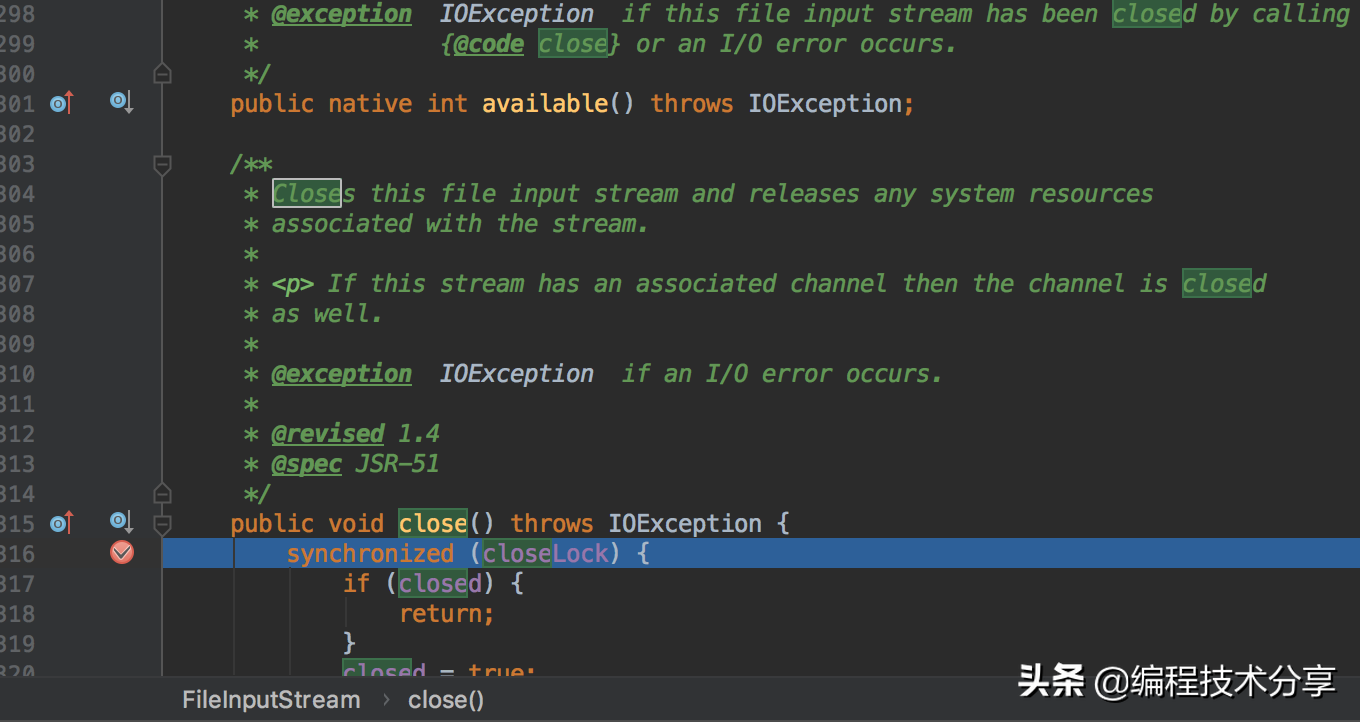Screen dimensions: 1360x722
Task: Click the fold marker at the end of the close() Javadoc
Action: [x=162, y=494]
